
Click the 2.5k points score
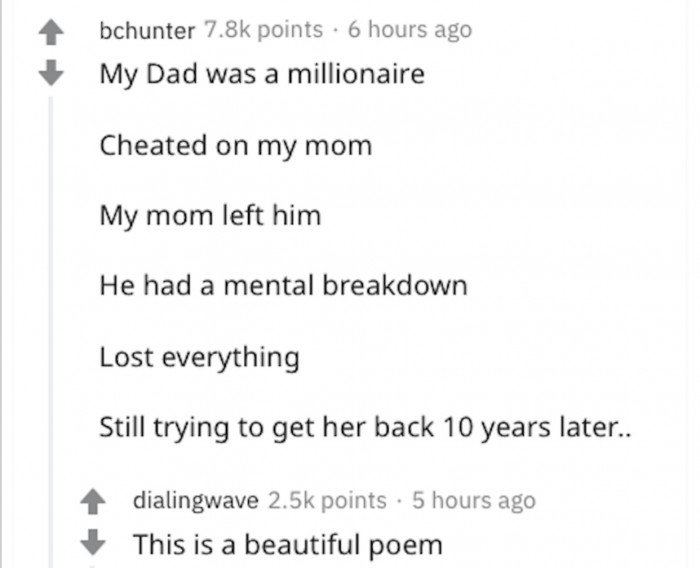tap(327, 500)
